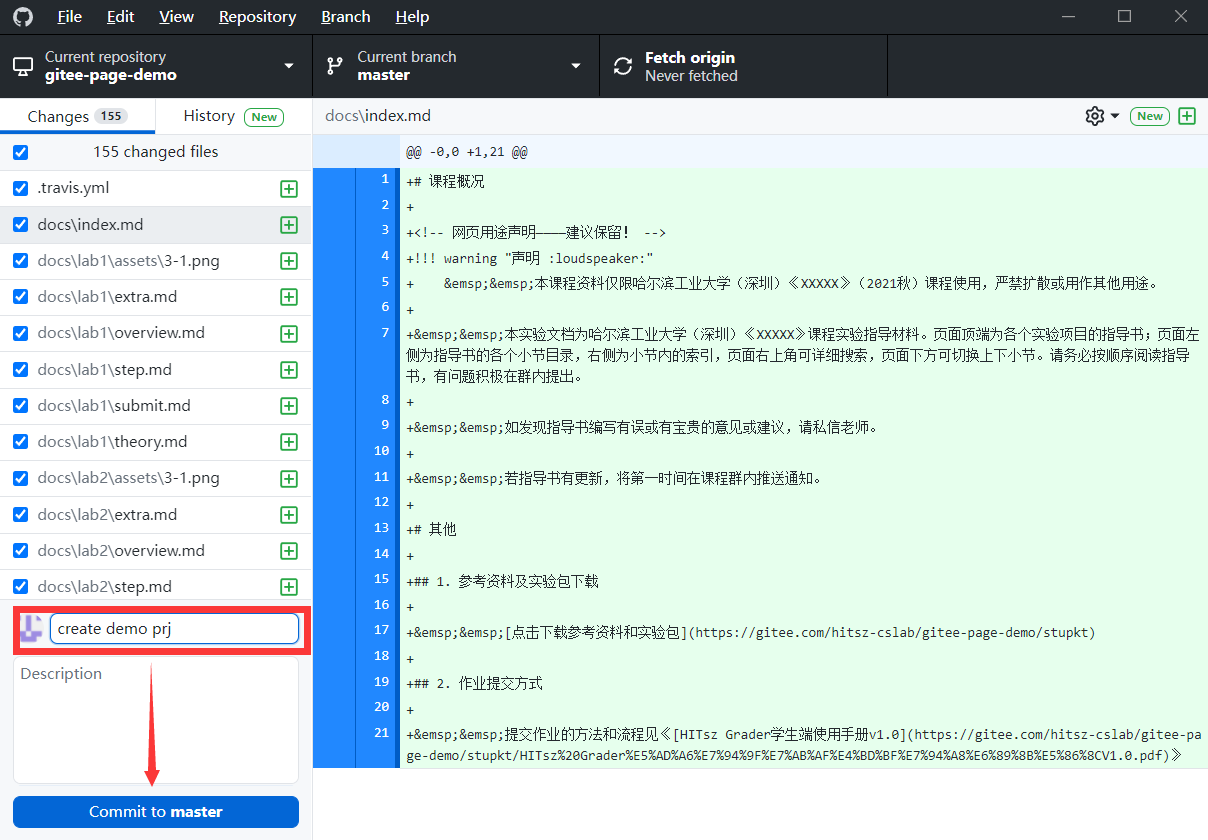The height and width of the screenshot is (840, 1208).
Task: Select docs\lab2\overview.md in file list
Action: 156,551
